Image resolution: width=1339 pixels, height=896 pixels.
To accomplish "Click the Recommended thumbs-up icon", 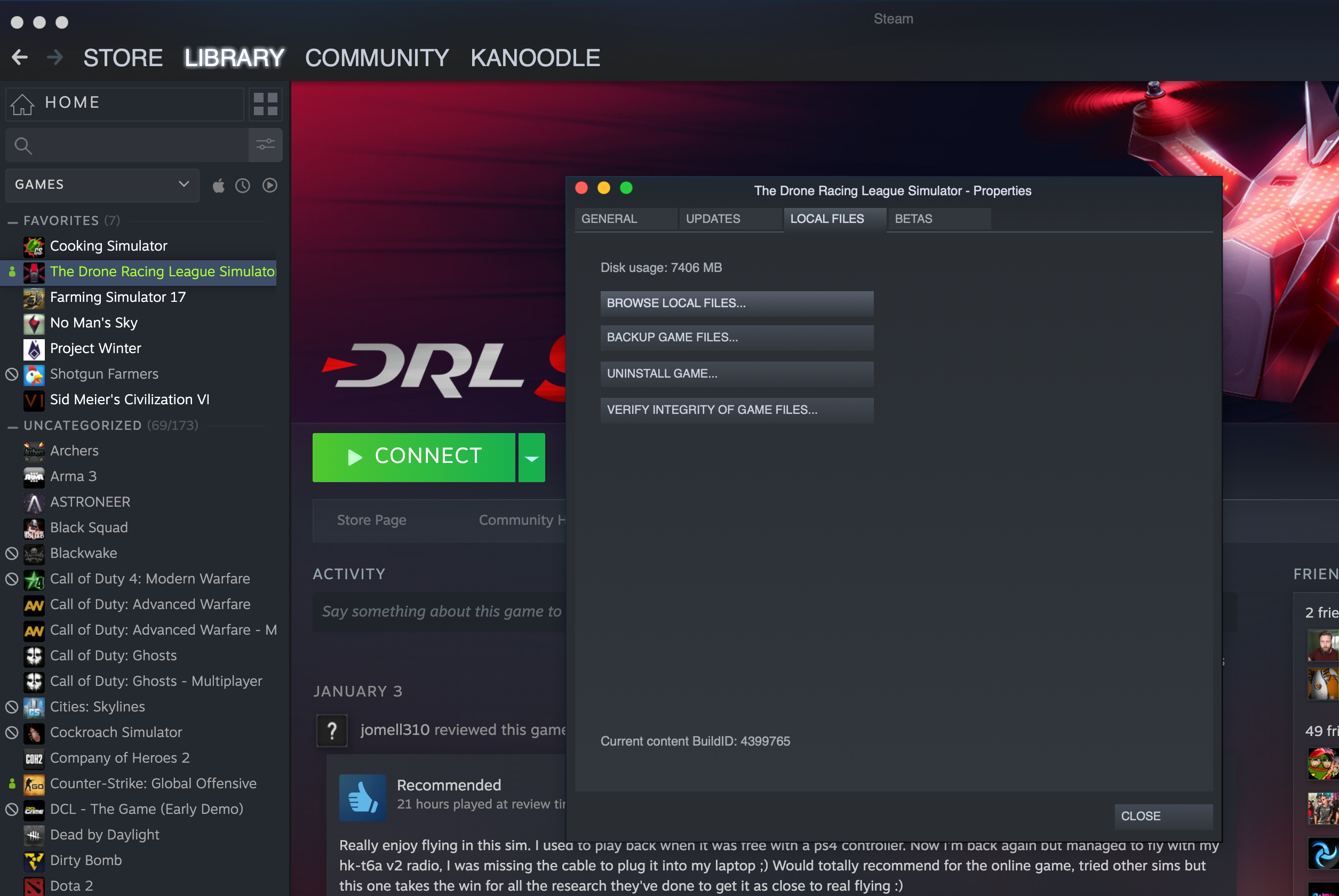I will coord(362,797).
